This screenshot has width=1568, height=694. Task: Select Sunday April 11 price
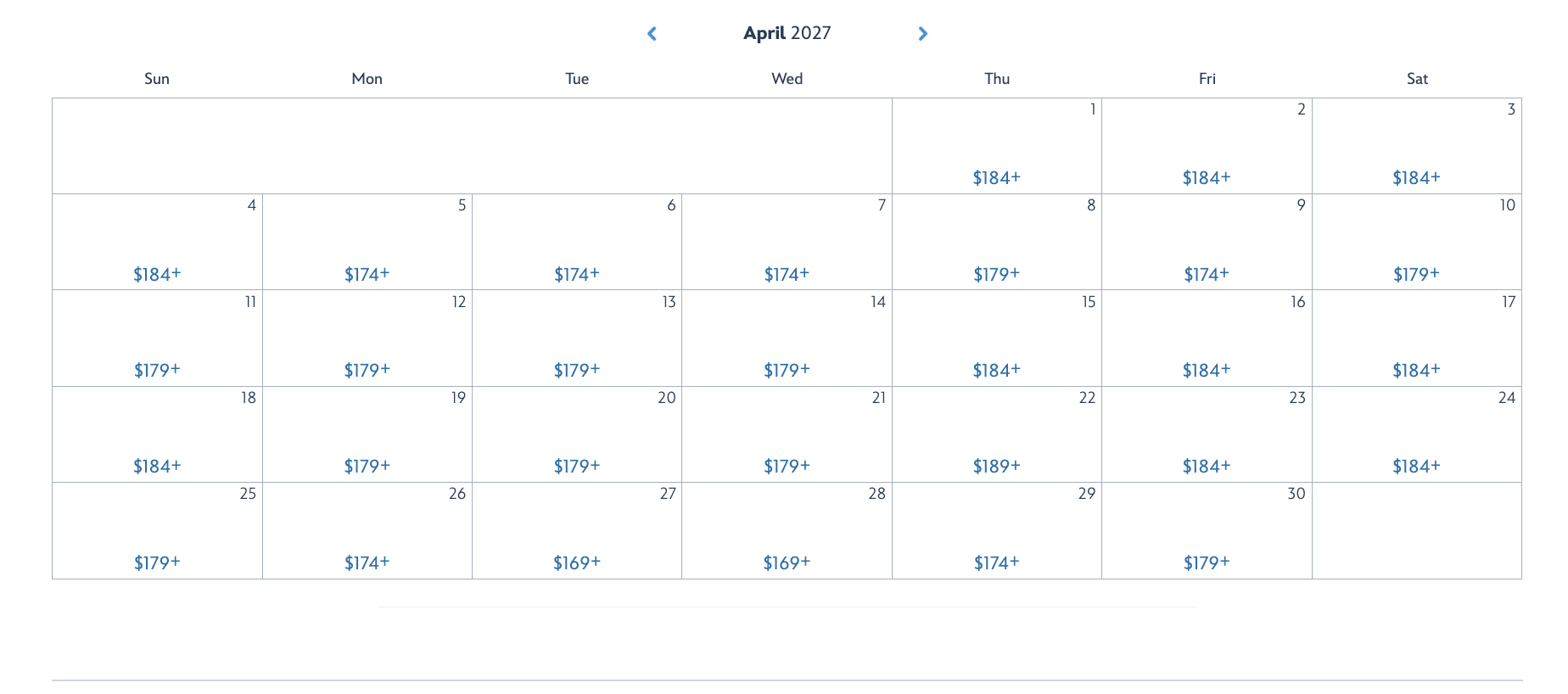157,370
